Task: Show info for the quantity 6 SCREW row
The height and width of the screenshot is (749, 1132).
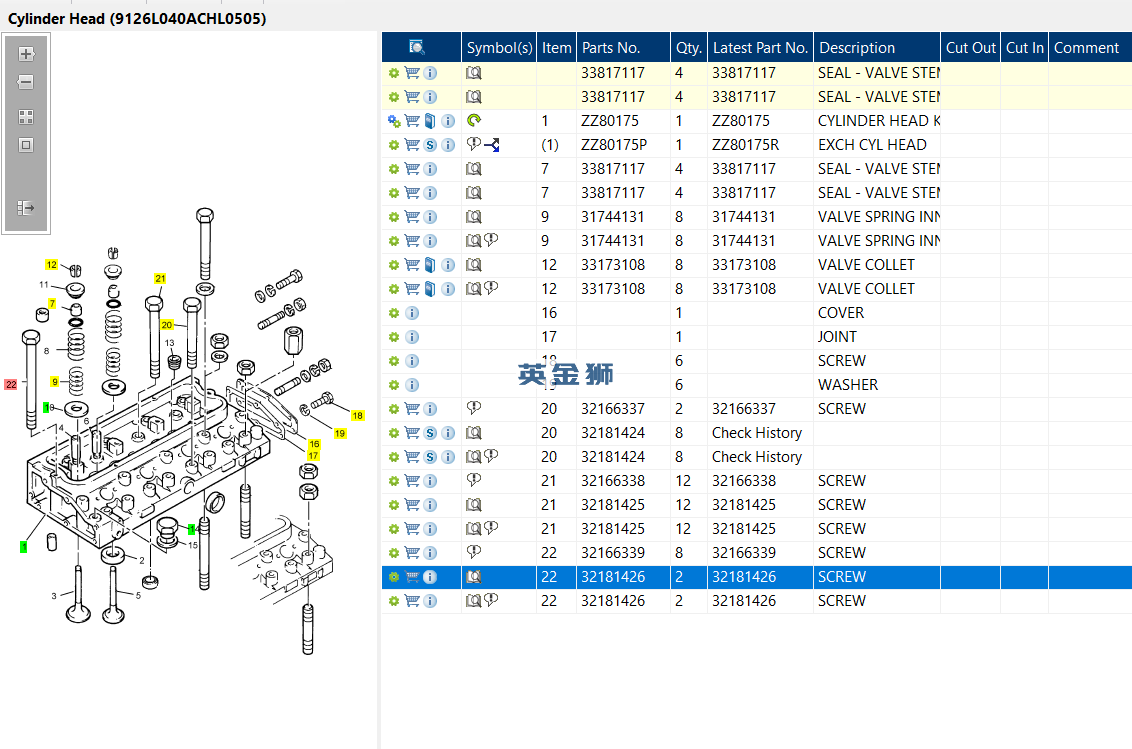Action: coord(412,361)
